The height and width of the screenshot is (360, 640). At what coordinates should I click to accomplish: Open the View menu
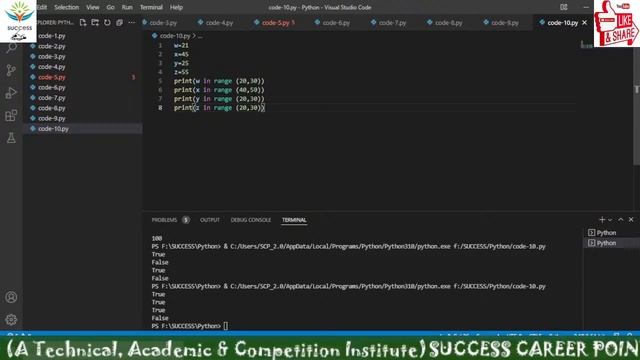[93, 7]
